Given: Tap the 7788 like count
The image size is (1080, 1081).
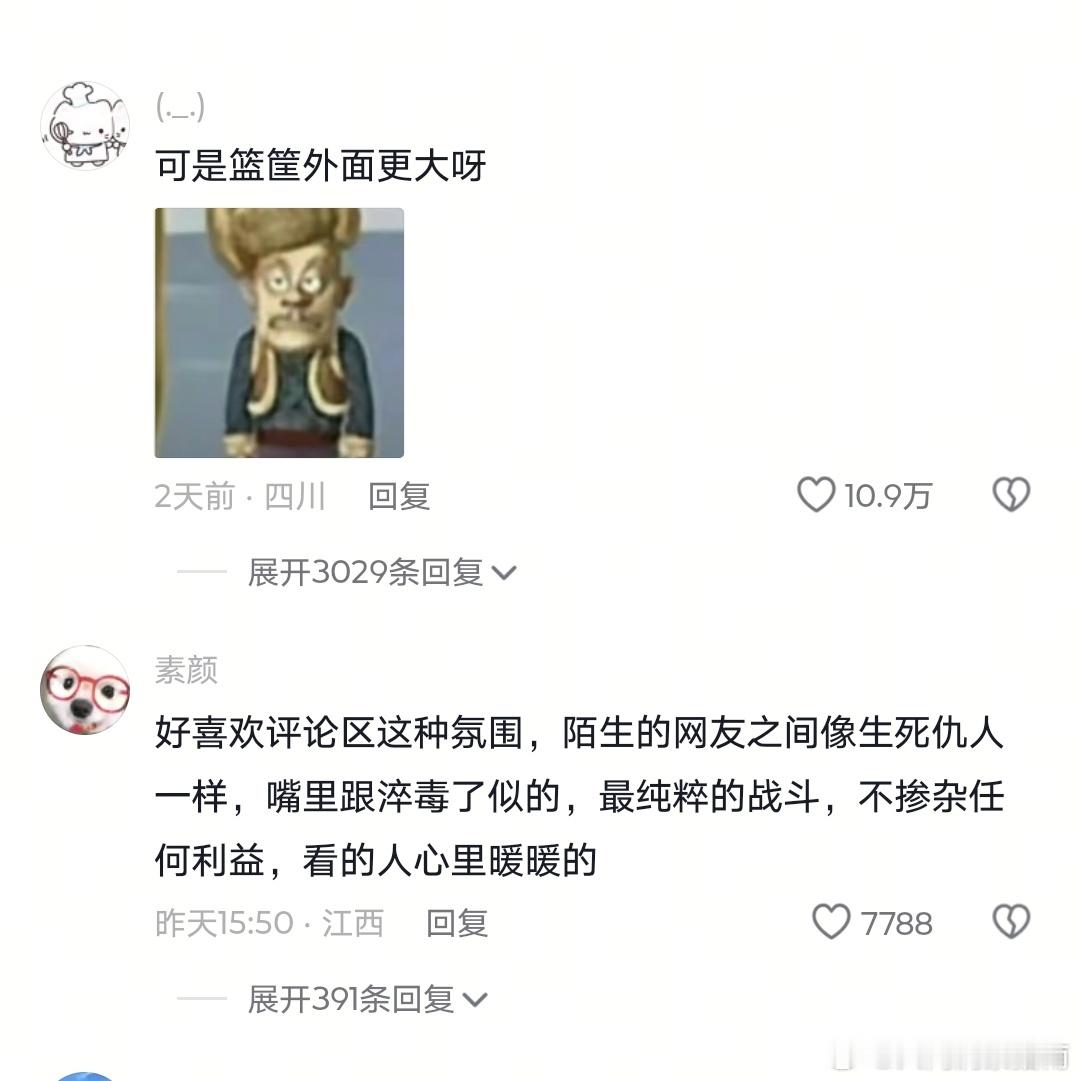Looking at the screenshot, I should [x=896, y=923].
